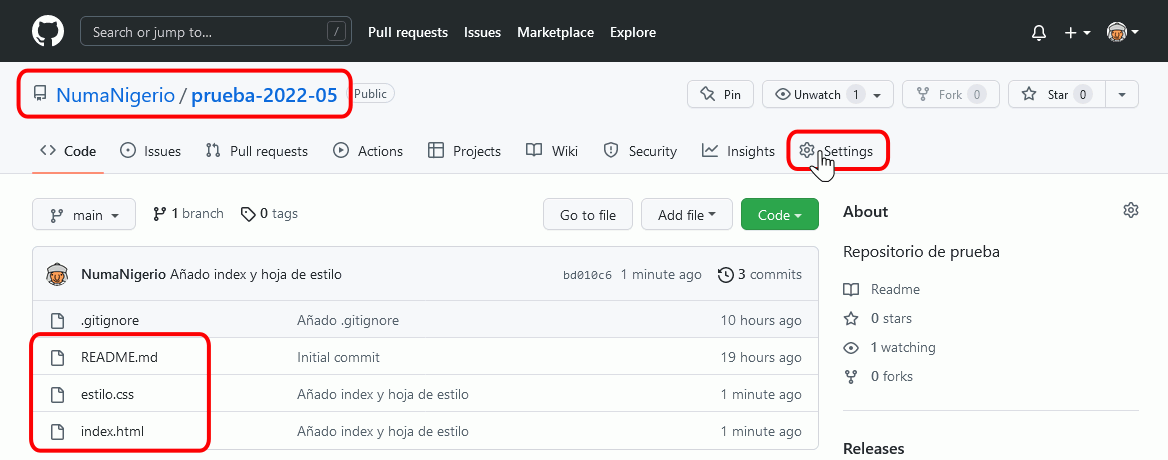Open the Añado .gitignore commit message

click(x=348, y=320)
